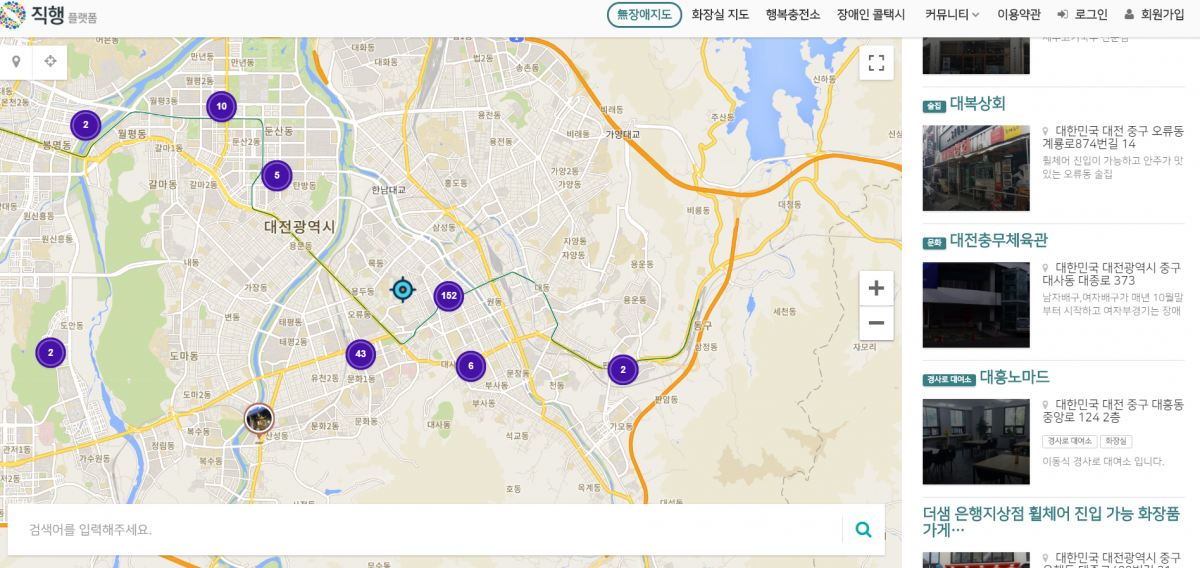Image resolution: width=1200 pixels, height=568 pixels.
Task: Open the 더샘 은행지상점 listing title
Action: [1051, 521]
